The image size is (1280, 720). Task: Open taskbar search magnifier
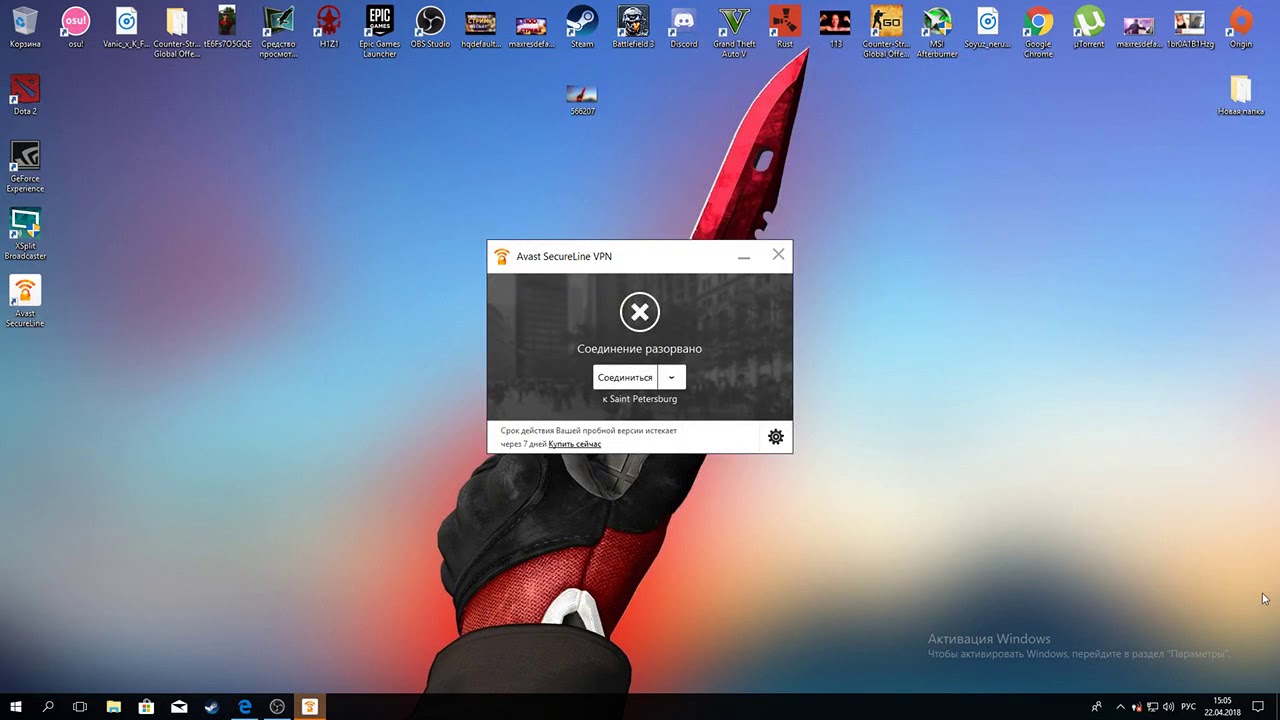point(48,707)
